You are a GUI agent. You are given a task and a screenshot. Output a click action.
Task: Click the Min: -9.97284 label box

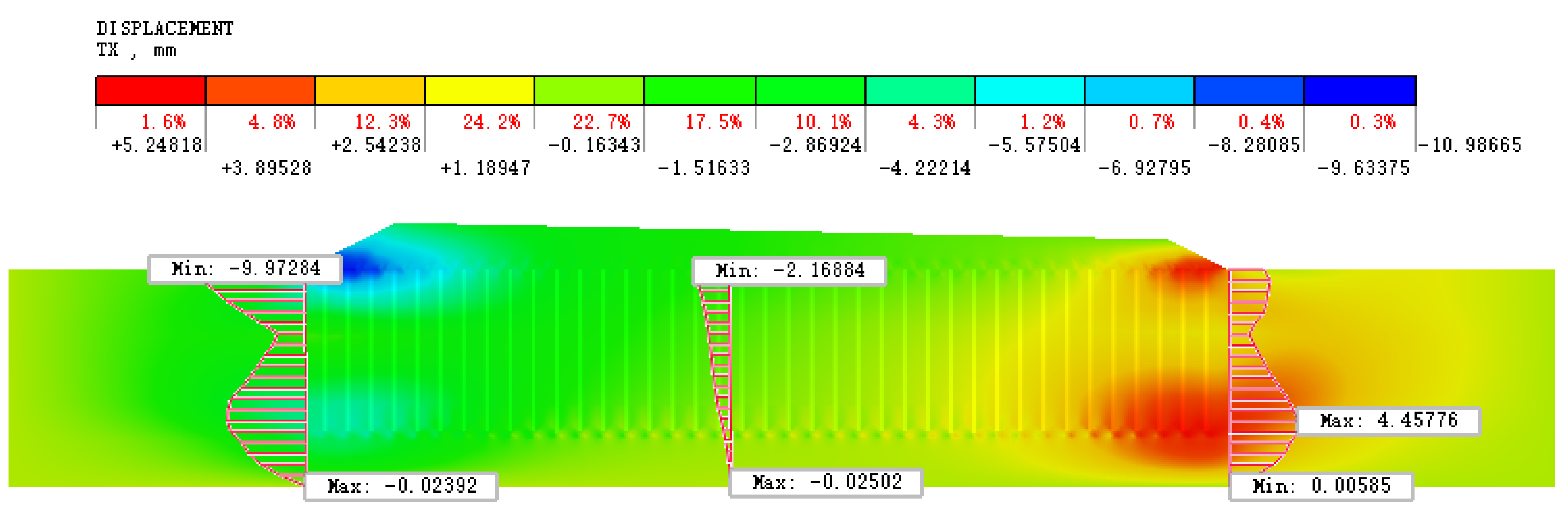(x=245, y=268)
